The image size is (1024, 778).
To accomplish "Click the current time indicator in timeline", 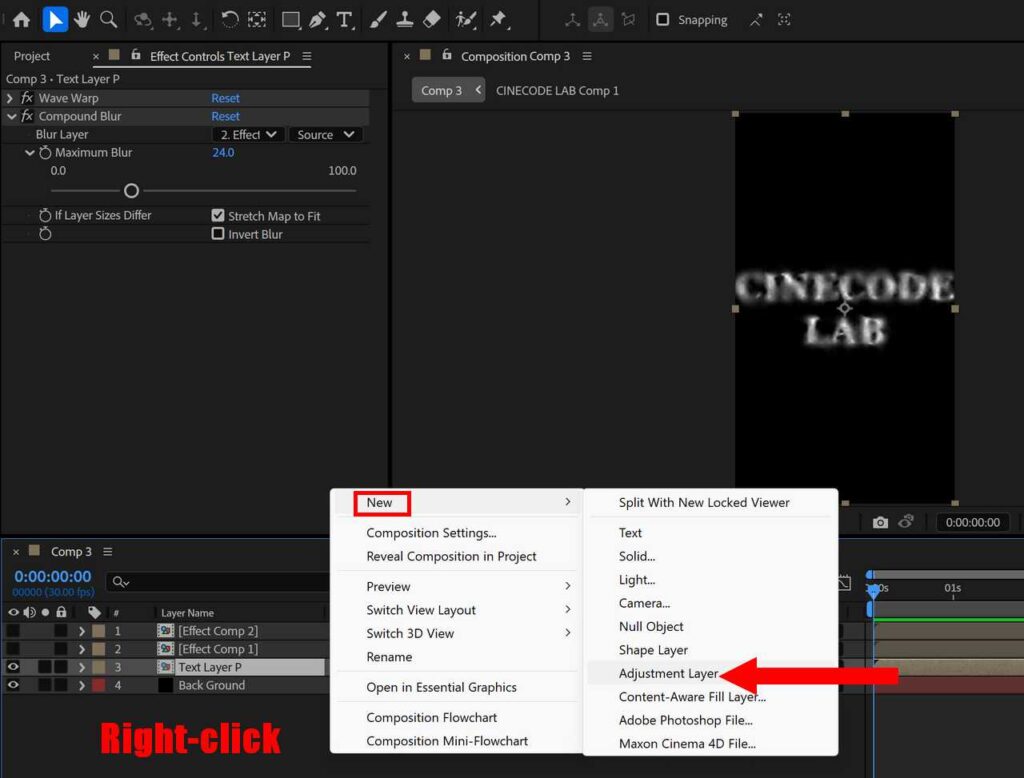I will click(873, 590).
